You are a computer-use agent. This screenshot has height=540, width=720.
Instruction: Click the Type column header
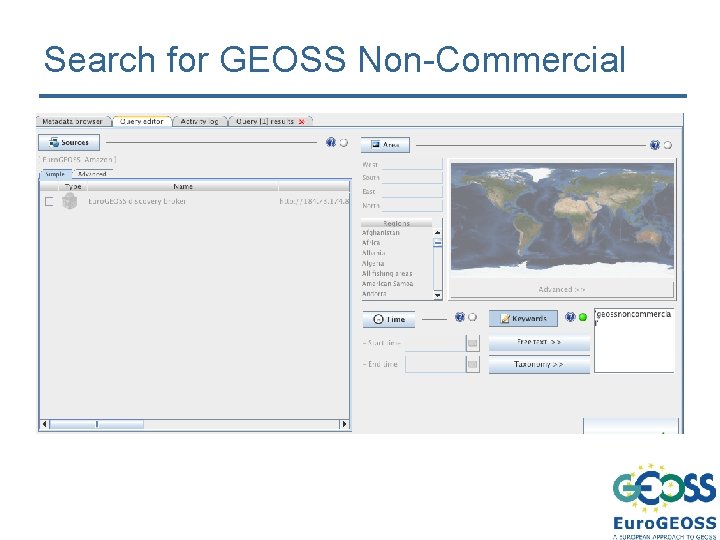(73, 186)
